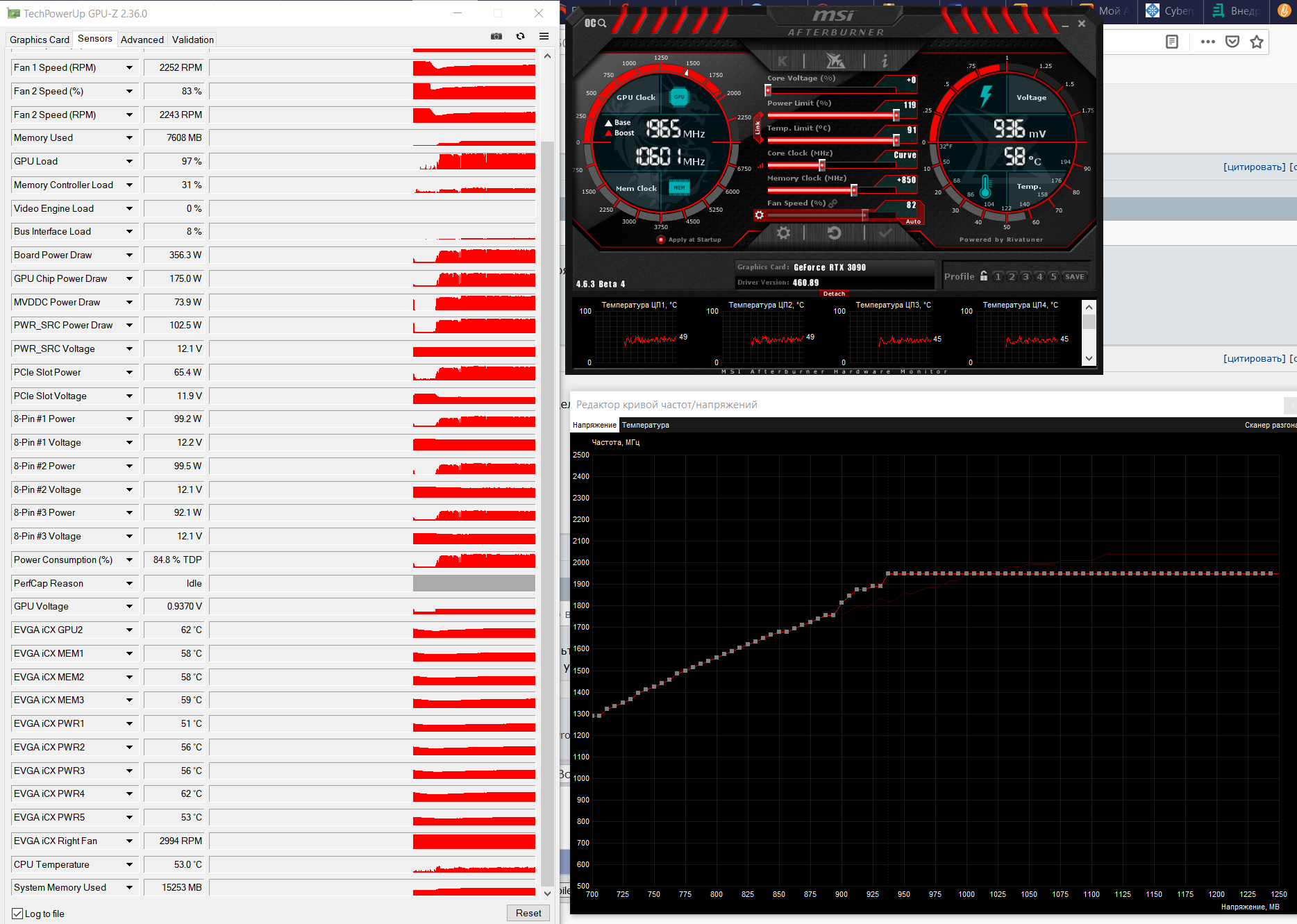Minimize the MSI Afterburner window
Screen dimensions: 1297x924
tap(1065, 26)
